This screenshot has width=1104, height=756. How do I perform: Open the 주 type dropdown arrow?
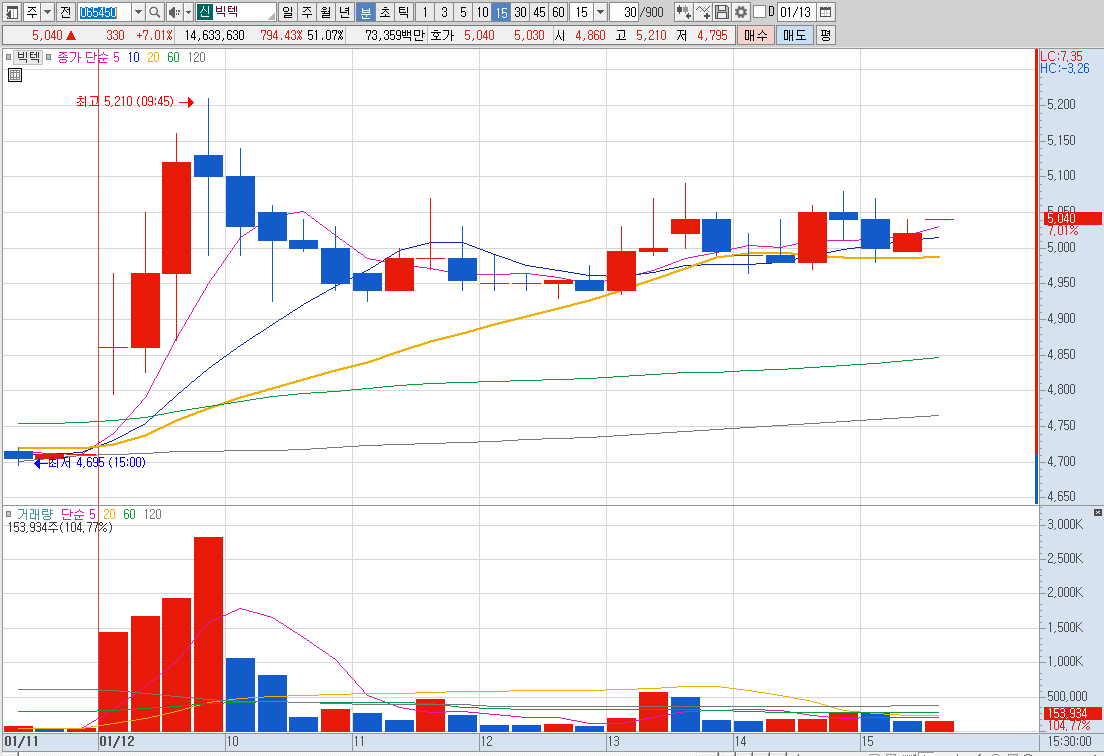(x=48, y=12)
